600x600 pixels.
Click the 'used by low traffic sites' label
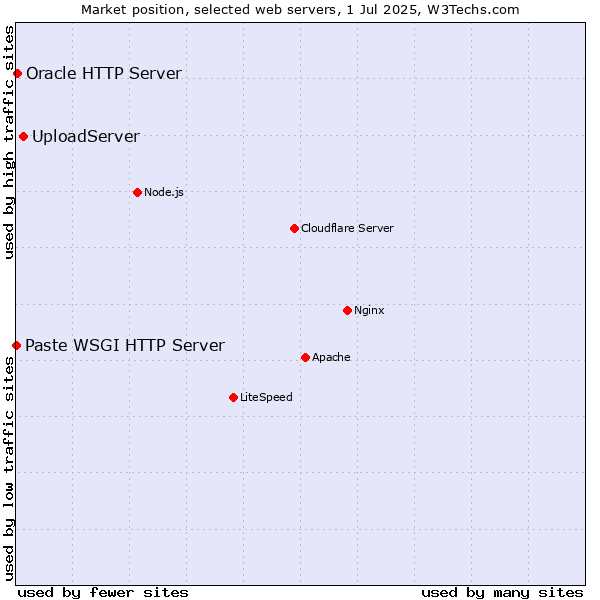[x=9, y=470]
